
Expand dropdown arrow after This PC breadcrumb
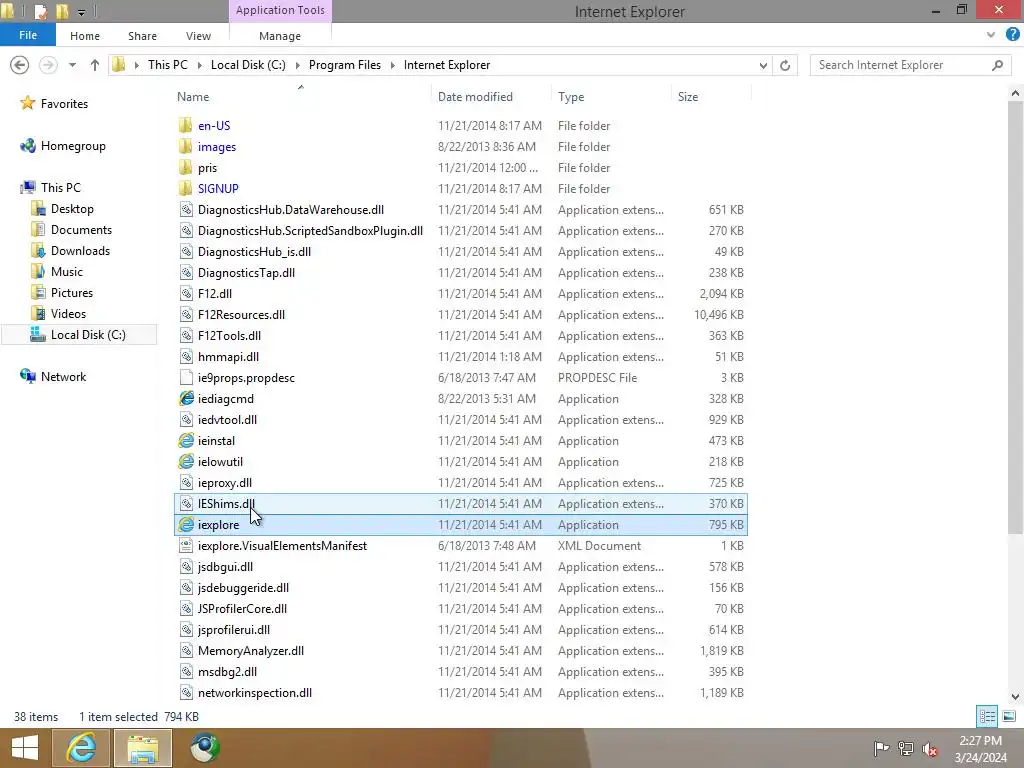tap(199, 65)
